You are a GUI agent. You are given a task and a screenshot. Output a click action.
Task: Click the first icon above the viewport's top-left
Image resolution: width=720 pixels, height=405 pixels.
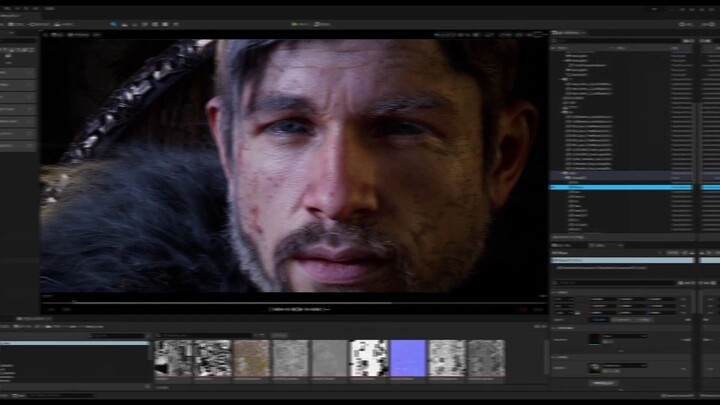[46, 34]
